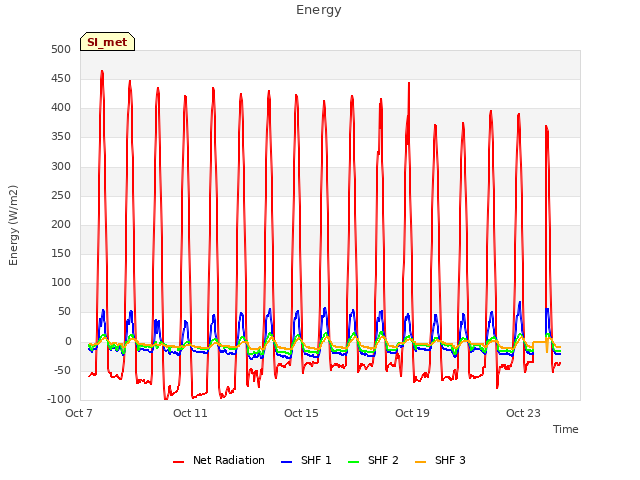The width and height of the screenshot is (640, 480).
Task: Click the Oct 19 x-axis label
Action: pos(412,413)
